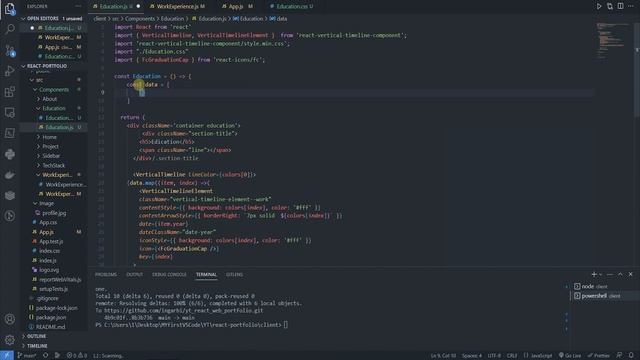Select the powershell terminal instance

(604, 296)
